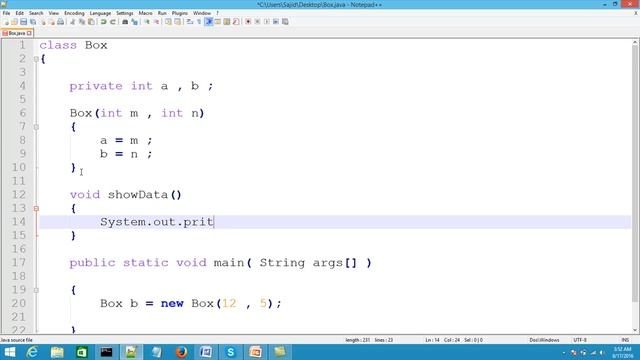The width and height of the screenshot is (640, 360).
Task: Open the Encoding menu
Action: pos(74,13)
